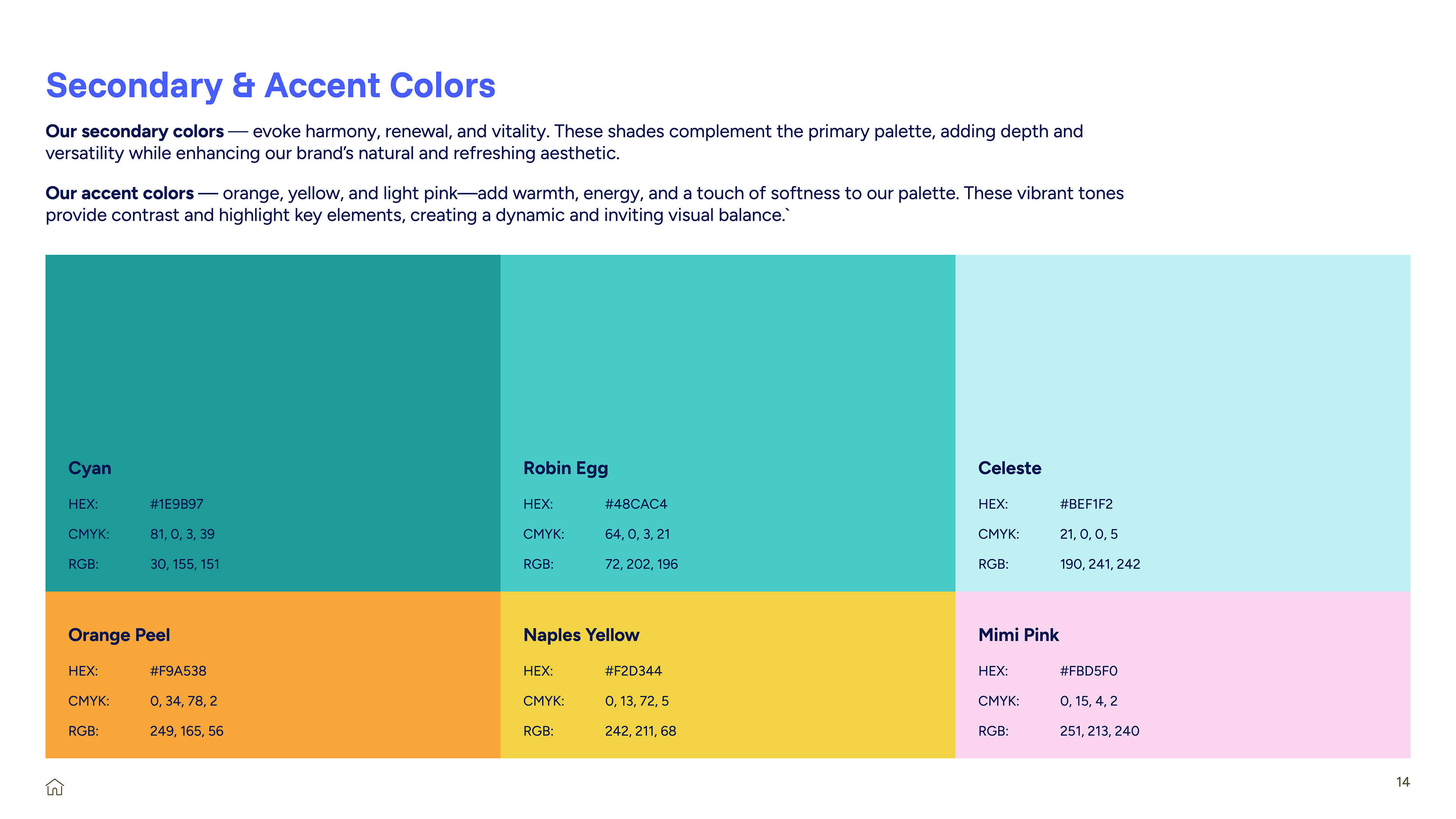The width and height of the screenshot is (1456, 819).
Task: Click the Mimi Pink RGB value 251, 213, 240
Action: click(1099, 731)
